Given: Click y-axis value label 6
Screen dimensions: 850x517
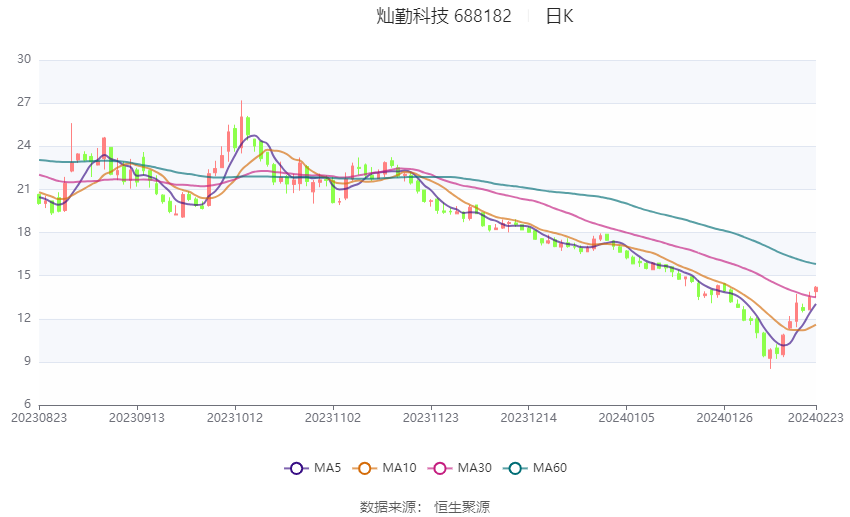Looking at the screenshot, I should pyautogui.click(x=27, y=404).
